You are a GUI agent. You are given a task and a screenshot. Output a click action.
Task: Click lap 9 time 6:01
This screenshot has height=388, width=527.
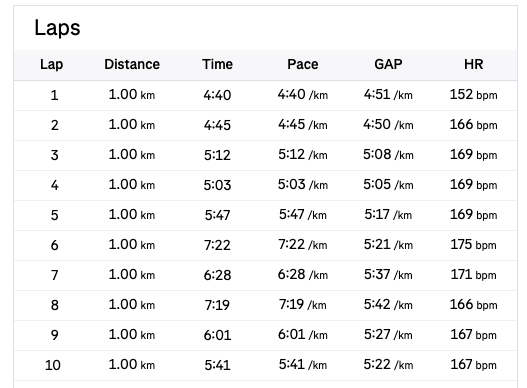(217, 335)
